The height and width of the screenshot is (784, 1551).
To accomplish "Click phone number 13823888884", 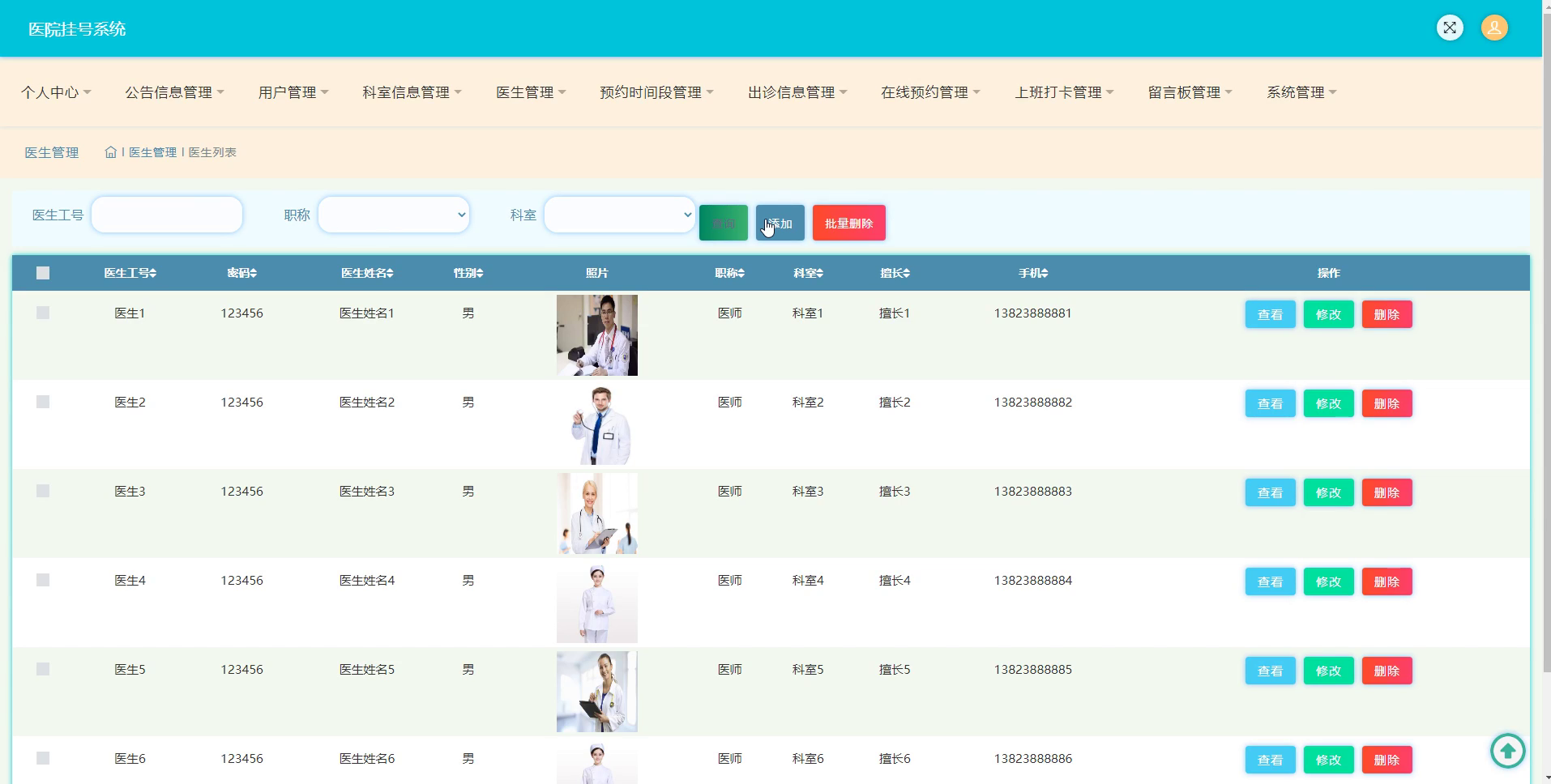I will [x=1033, y=581].
